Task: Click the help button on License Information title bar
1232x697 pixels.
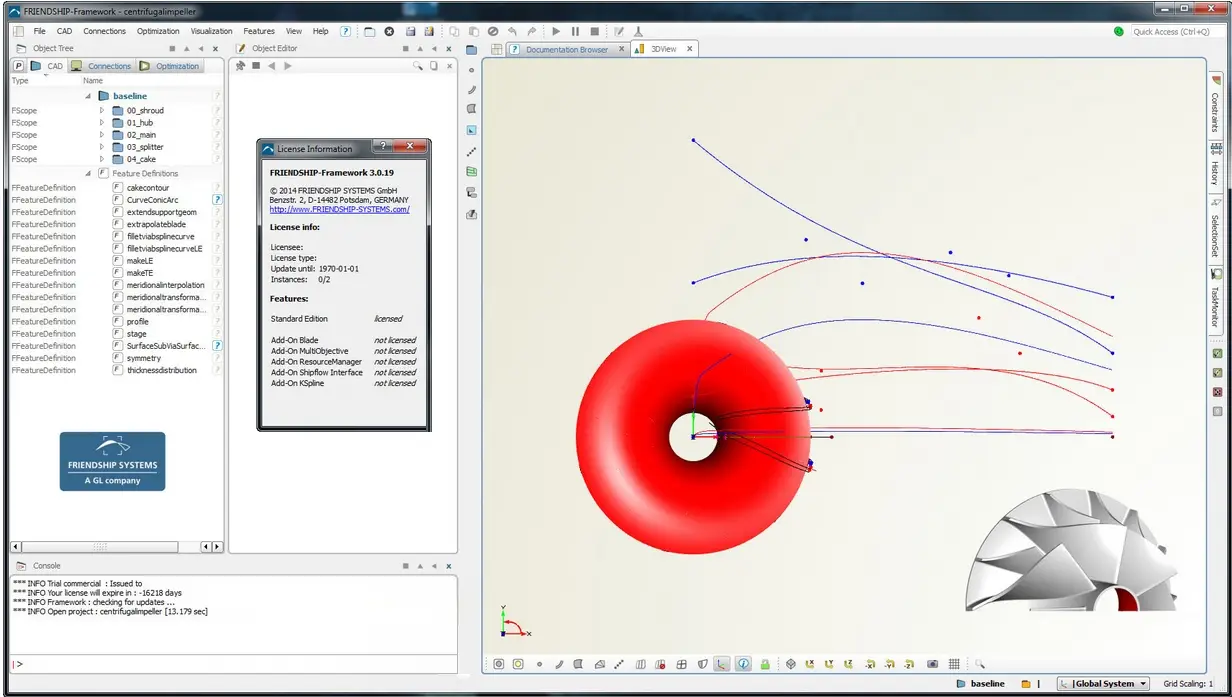Action: 384,147
